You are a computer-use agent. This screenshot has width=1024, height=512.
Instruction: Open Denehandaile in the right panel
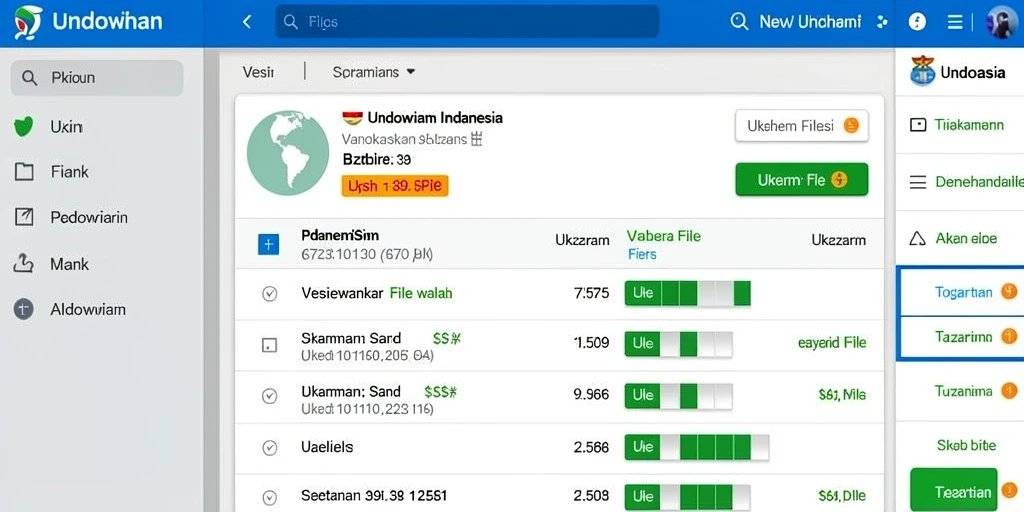[979, 182]
